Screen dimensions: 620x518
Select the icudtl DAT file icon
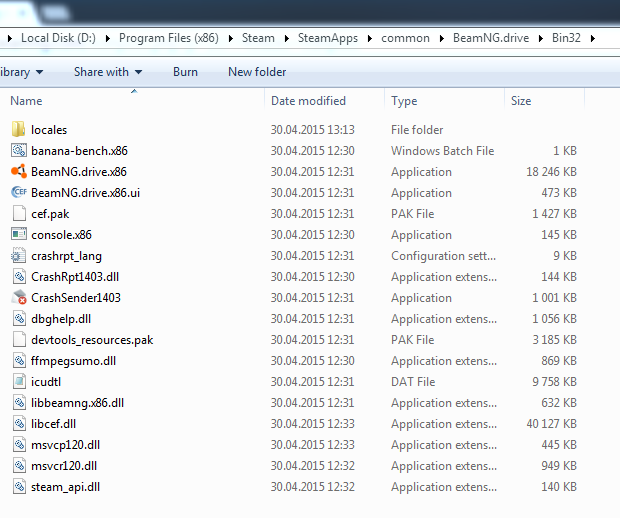(19, 381)
